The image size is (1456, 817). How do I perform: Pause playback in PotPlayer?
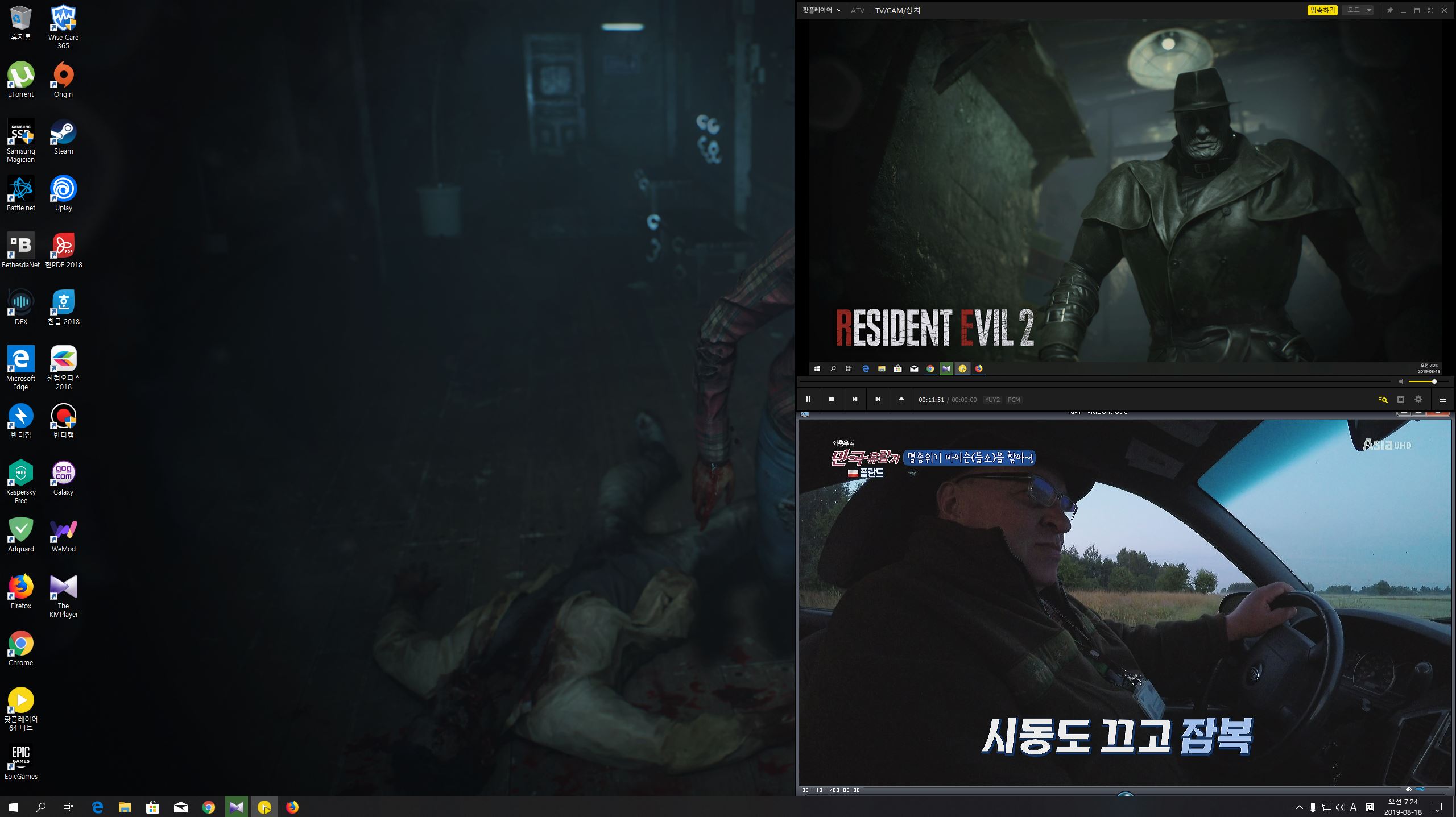pyautogui.click(x=808, y=399)
